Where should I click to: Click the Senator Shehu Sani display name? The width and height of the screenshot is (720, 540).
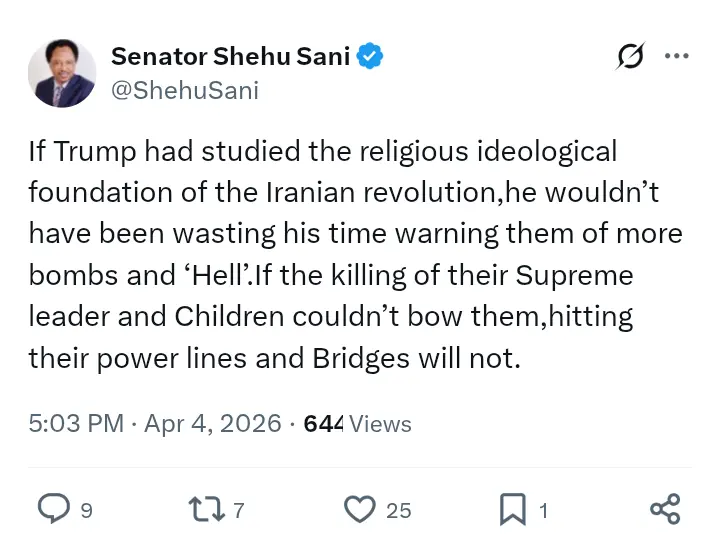230,57
